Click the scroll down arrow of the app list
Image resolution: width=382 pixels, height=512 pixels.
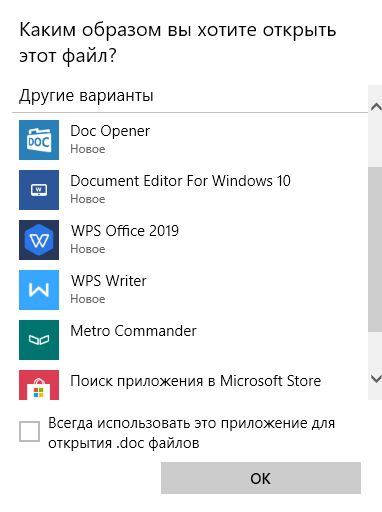[x=376, y=379]
